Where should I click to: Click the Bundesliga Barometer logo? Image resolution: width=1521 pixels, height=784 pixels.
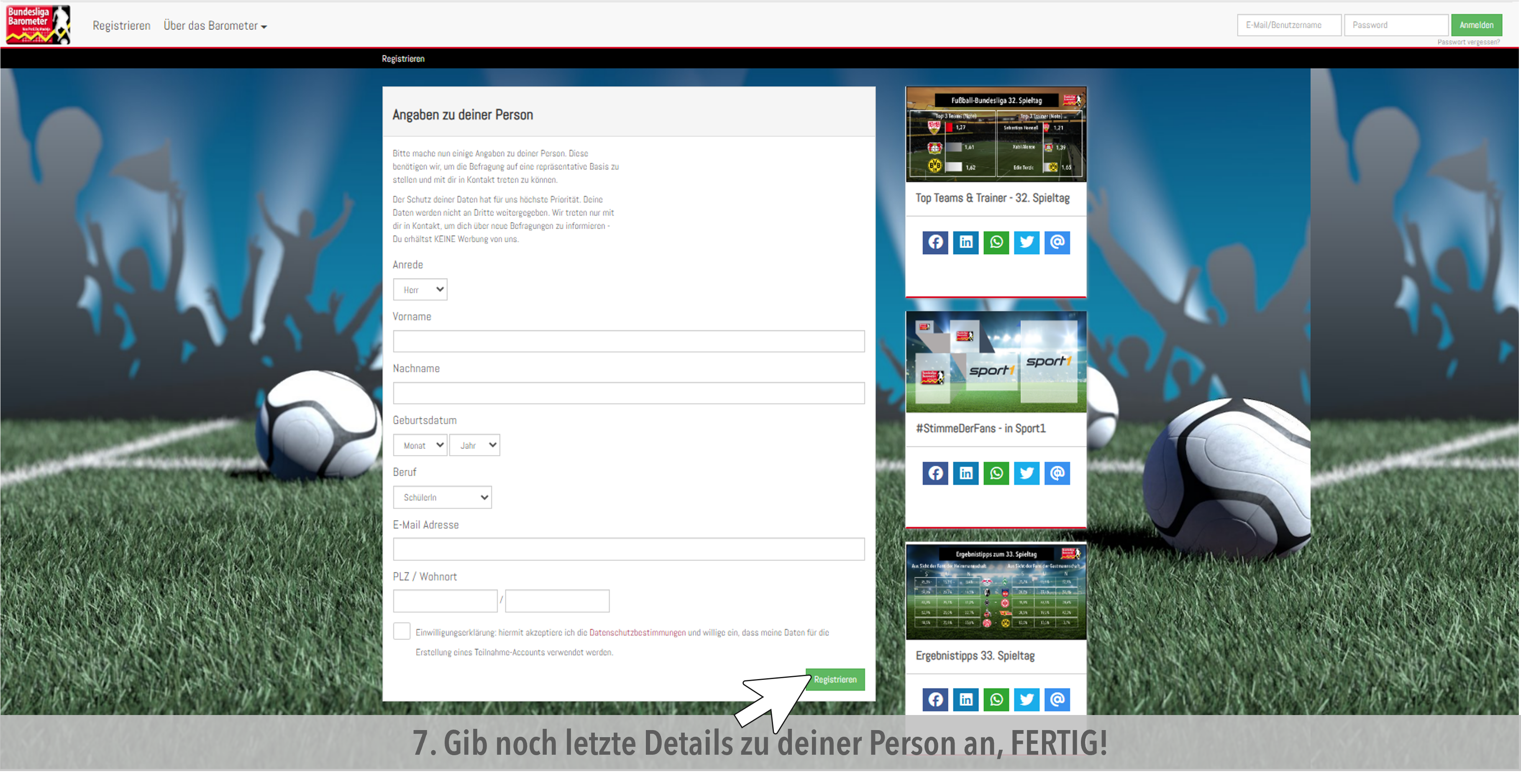pos(38,25)
